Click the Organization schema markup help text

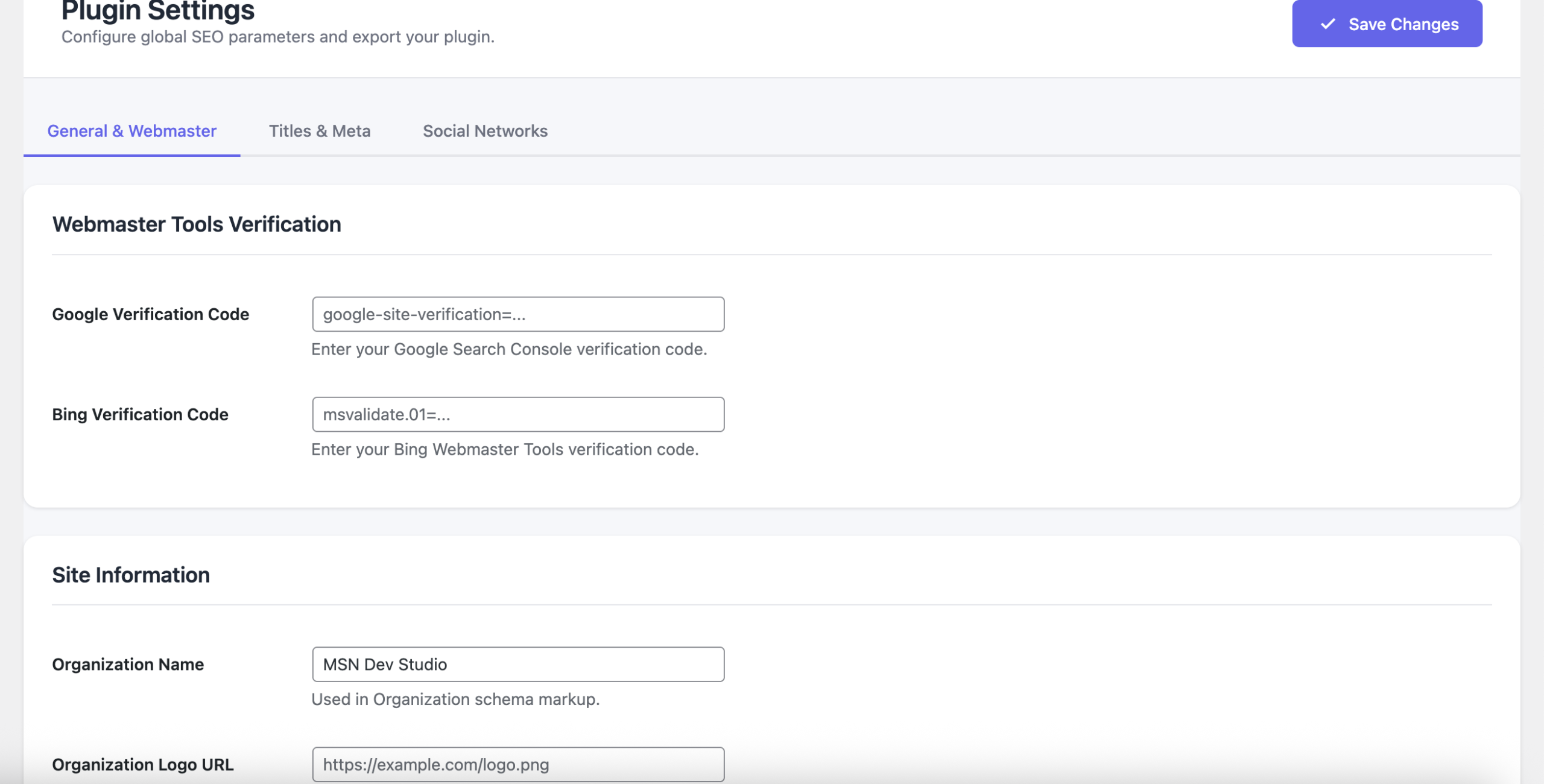tap(455, 699)
